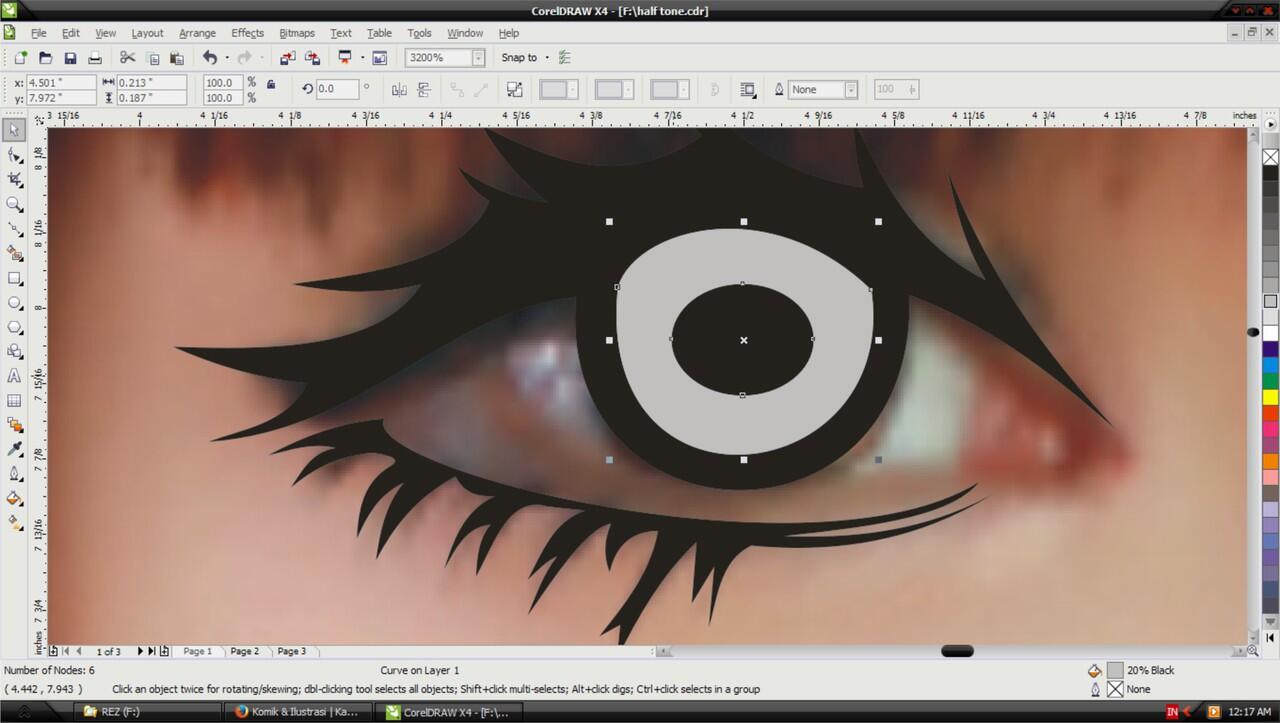This screenshot has height=723, width=1280.
Task: Click the x position input field
Action: point(61,83)
